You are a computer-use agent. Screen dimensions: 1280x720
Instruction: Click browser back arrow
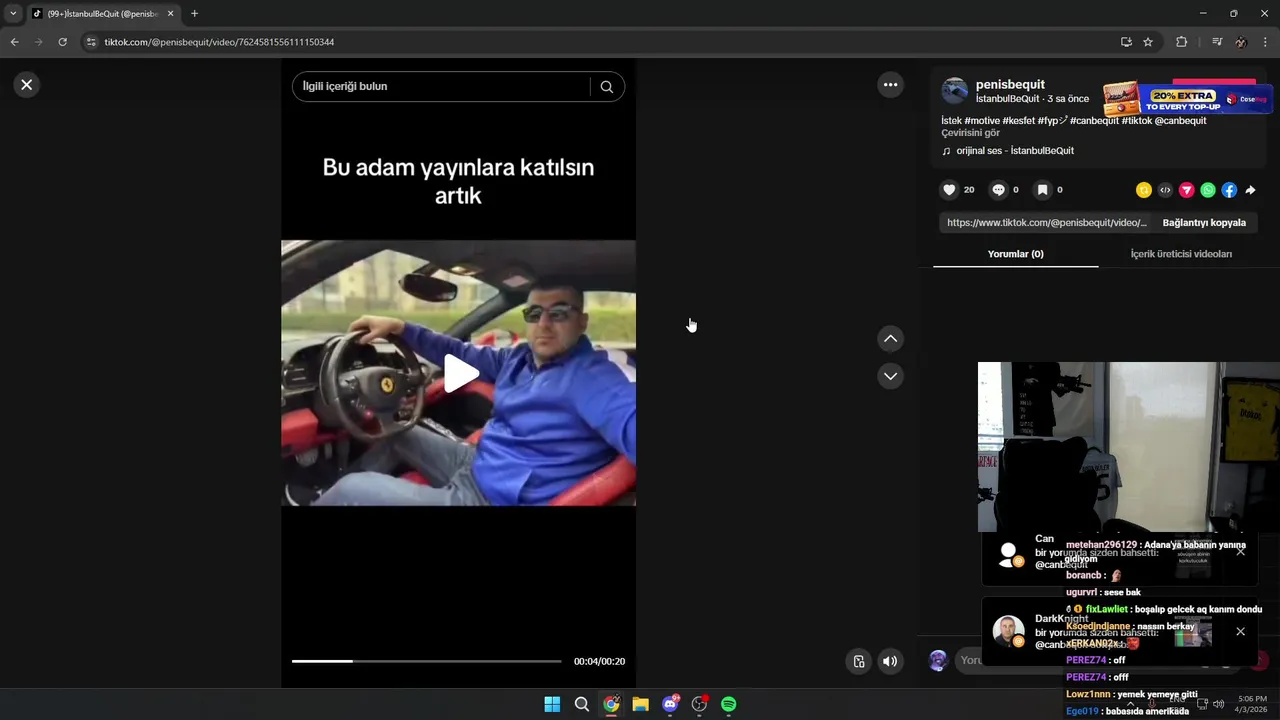tap(14, 42)
